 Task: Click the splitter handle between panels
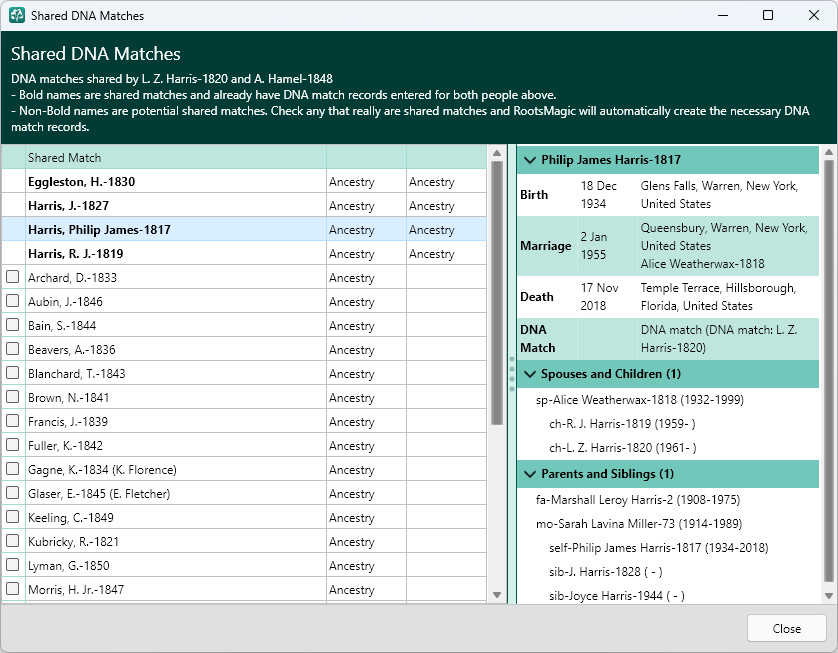(x=511, y=374)
